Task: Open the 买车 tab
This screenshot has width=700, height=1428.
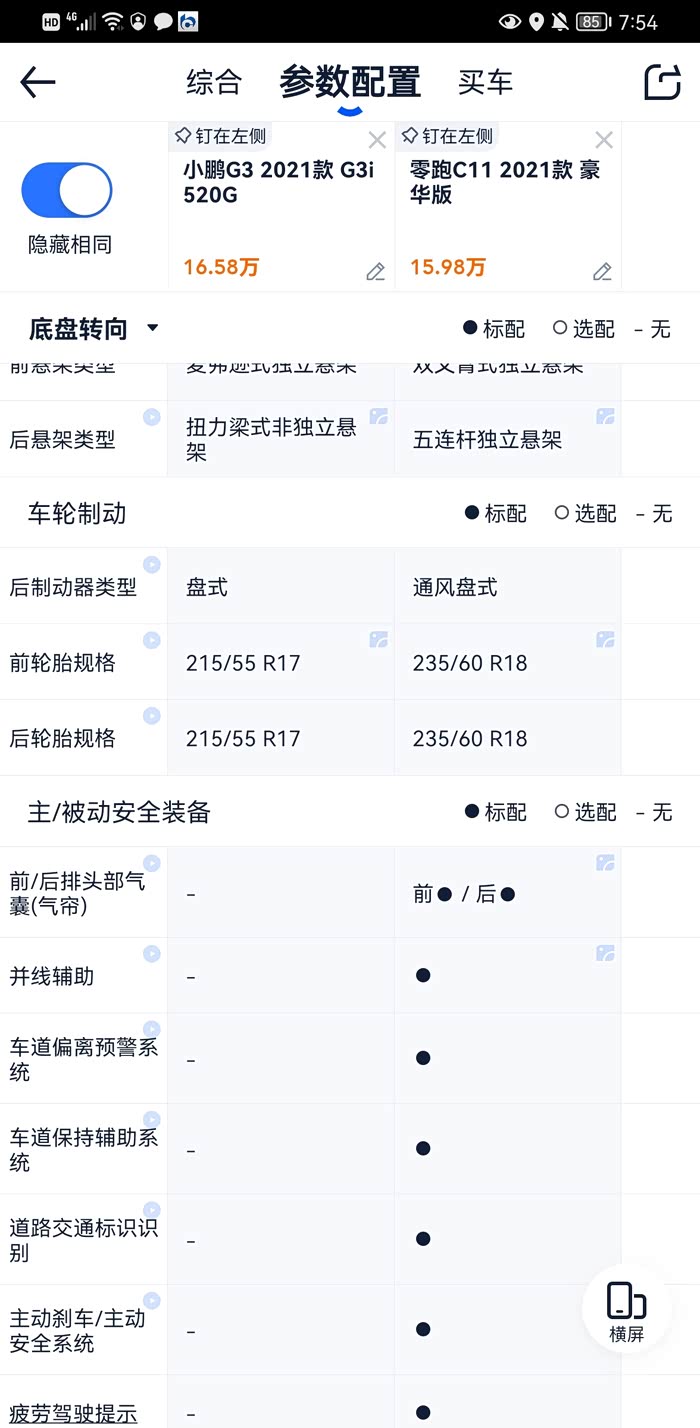Action: (485, 82)
